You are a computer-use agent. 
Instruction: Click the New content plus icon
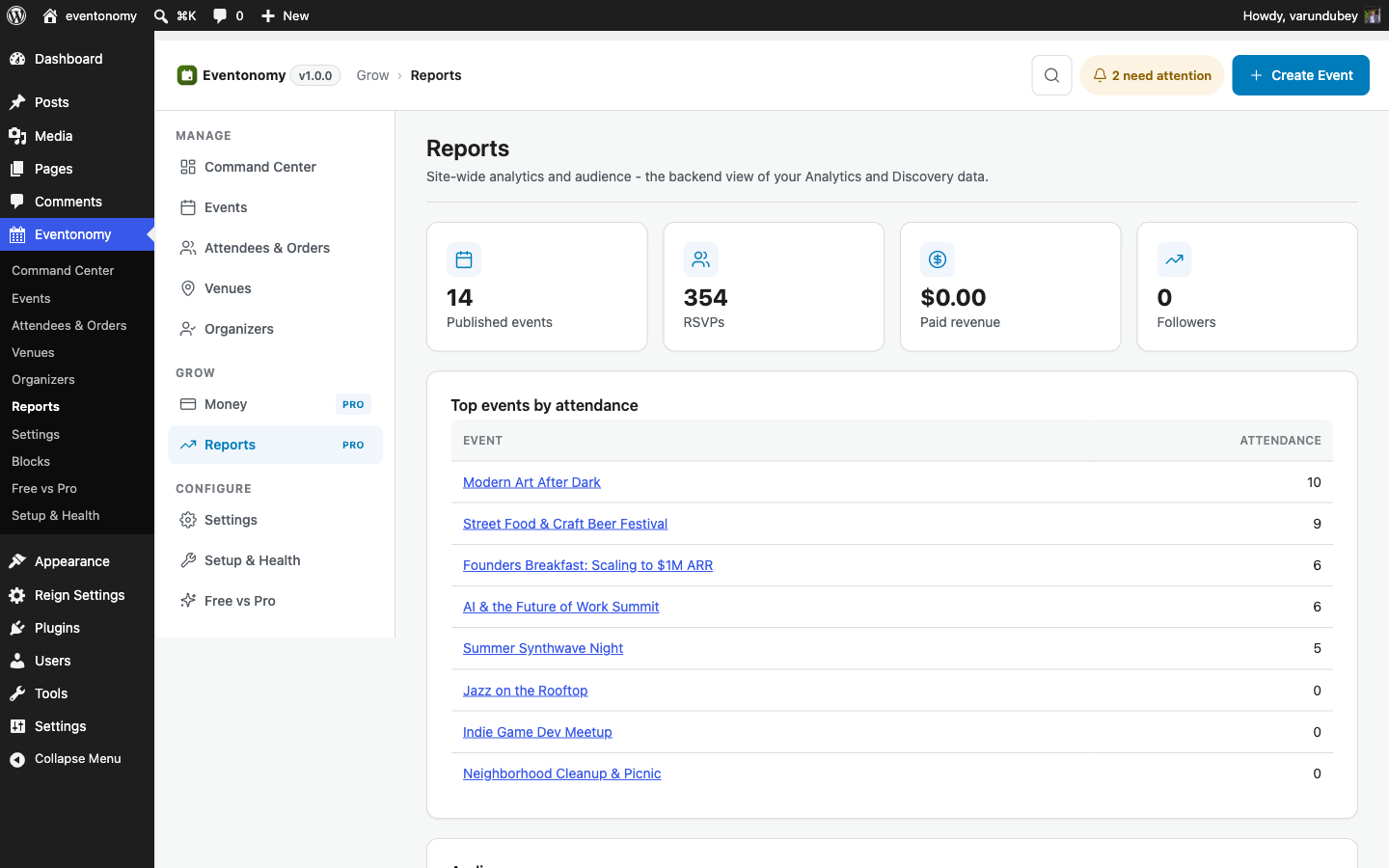point(268,15)
